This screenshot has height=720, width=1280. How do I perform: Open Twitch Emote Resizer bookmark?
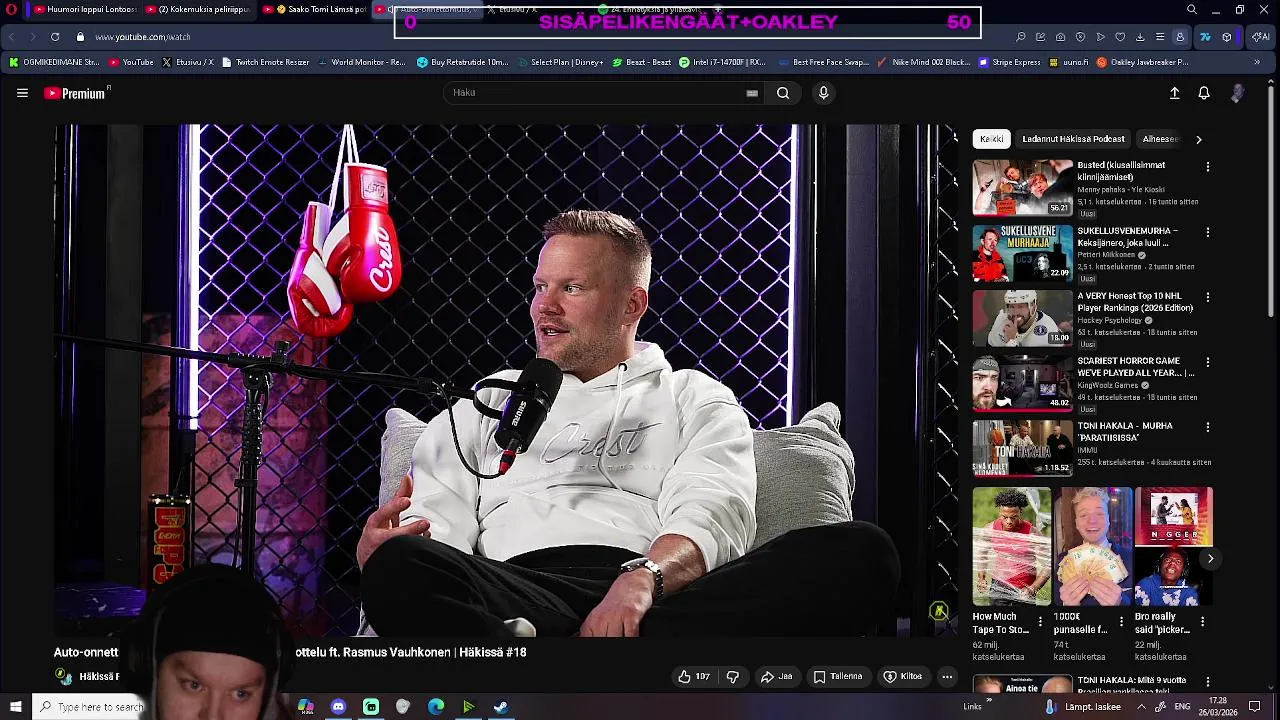266,62
